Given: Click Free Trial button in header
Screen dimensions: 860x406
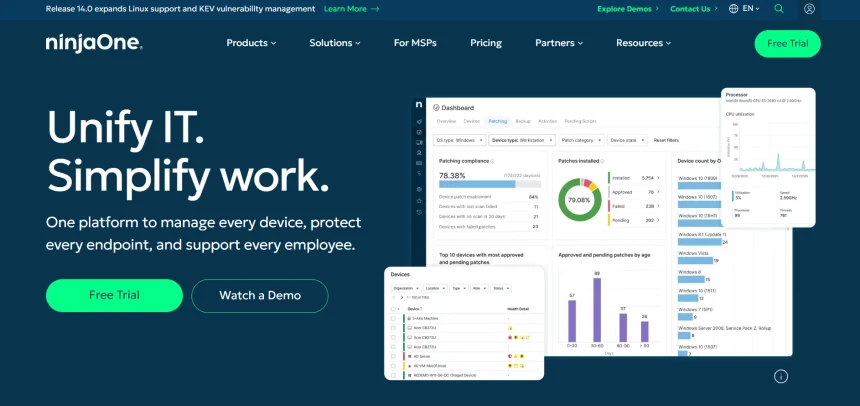Looking at the screenshot, I should (788, 43).
